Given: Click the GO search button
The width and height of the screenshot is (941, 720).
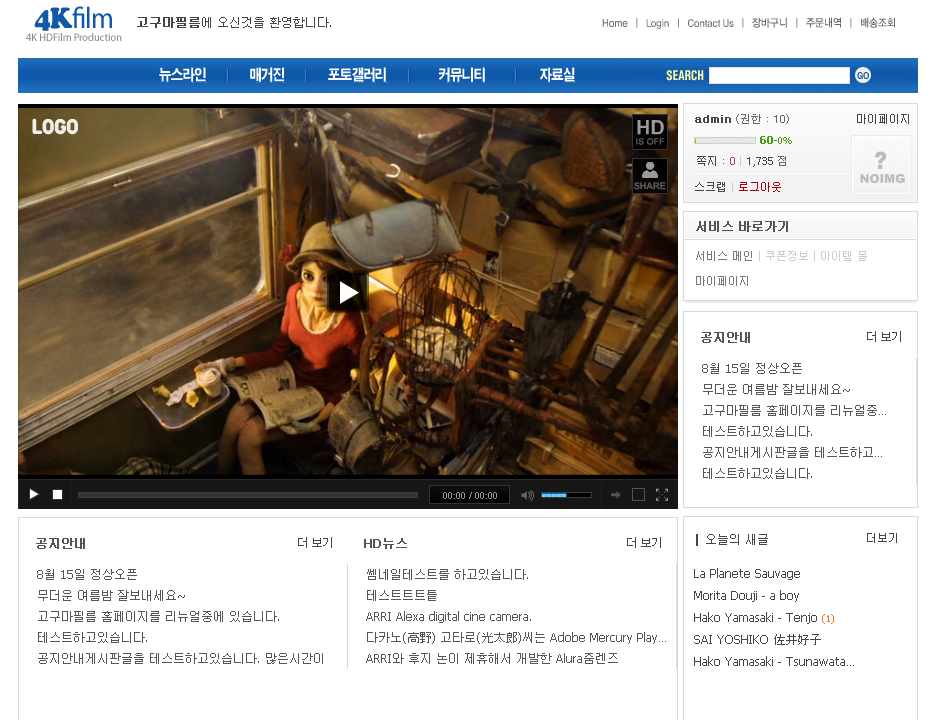Looking at the screenshot, I should pos(862,75).
